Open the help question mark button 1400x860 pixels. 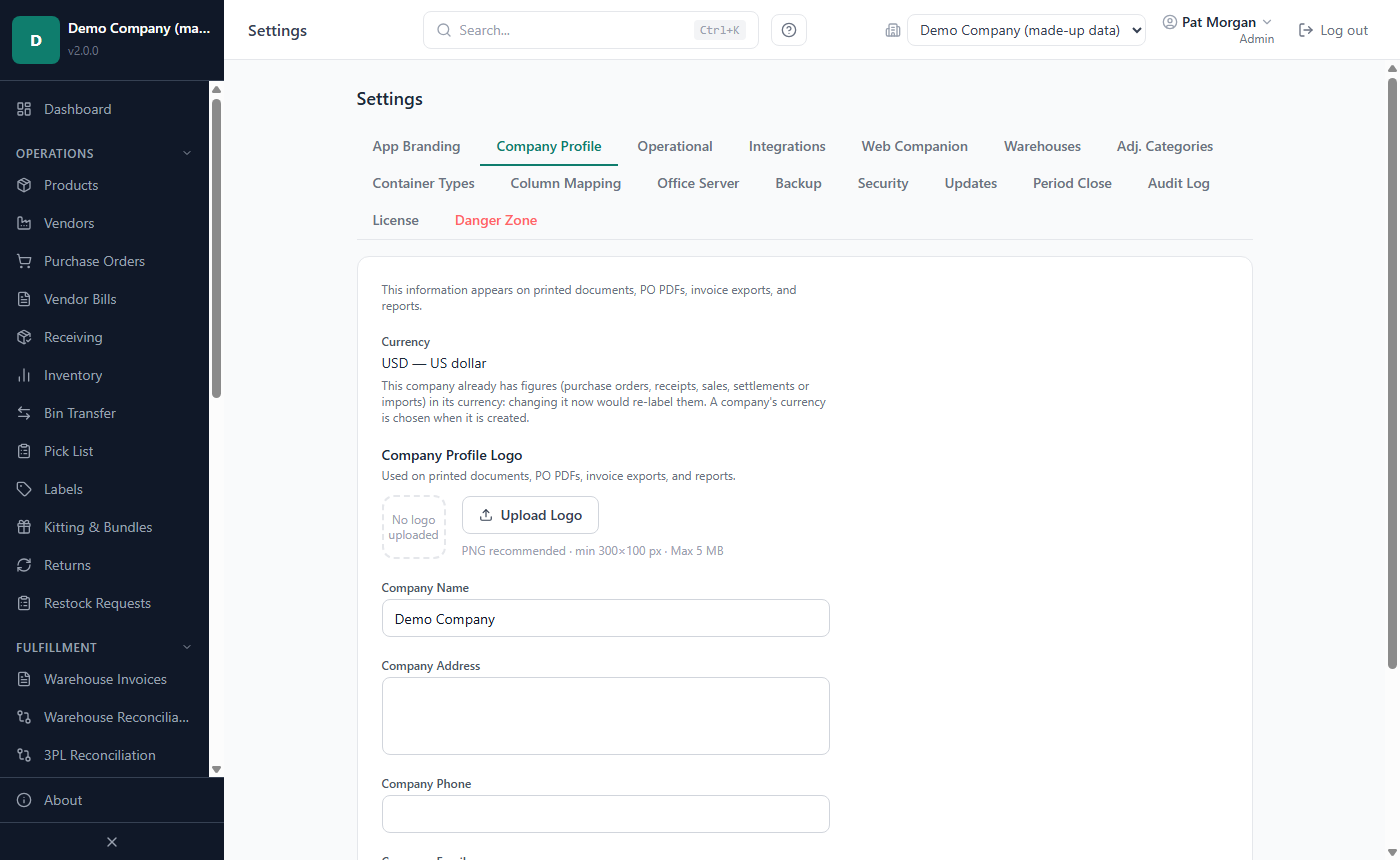(x=789, y=30)
